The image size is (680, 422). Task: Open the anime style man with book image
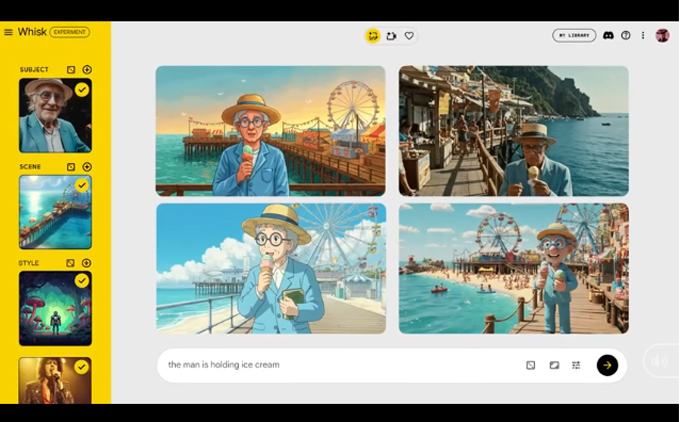pos(271,268)
